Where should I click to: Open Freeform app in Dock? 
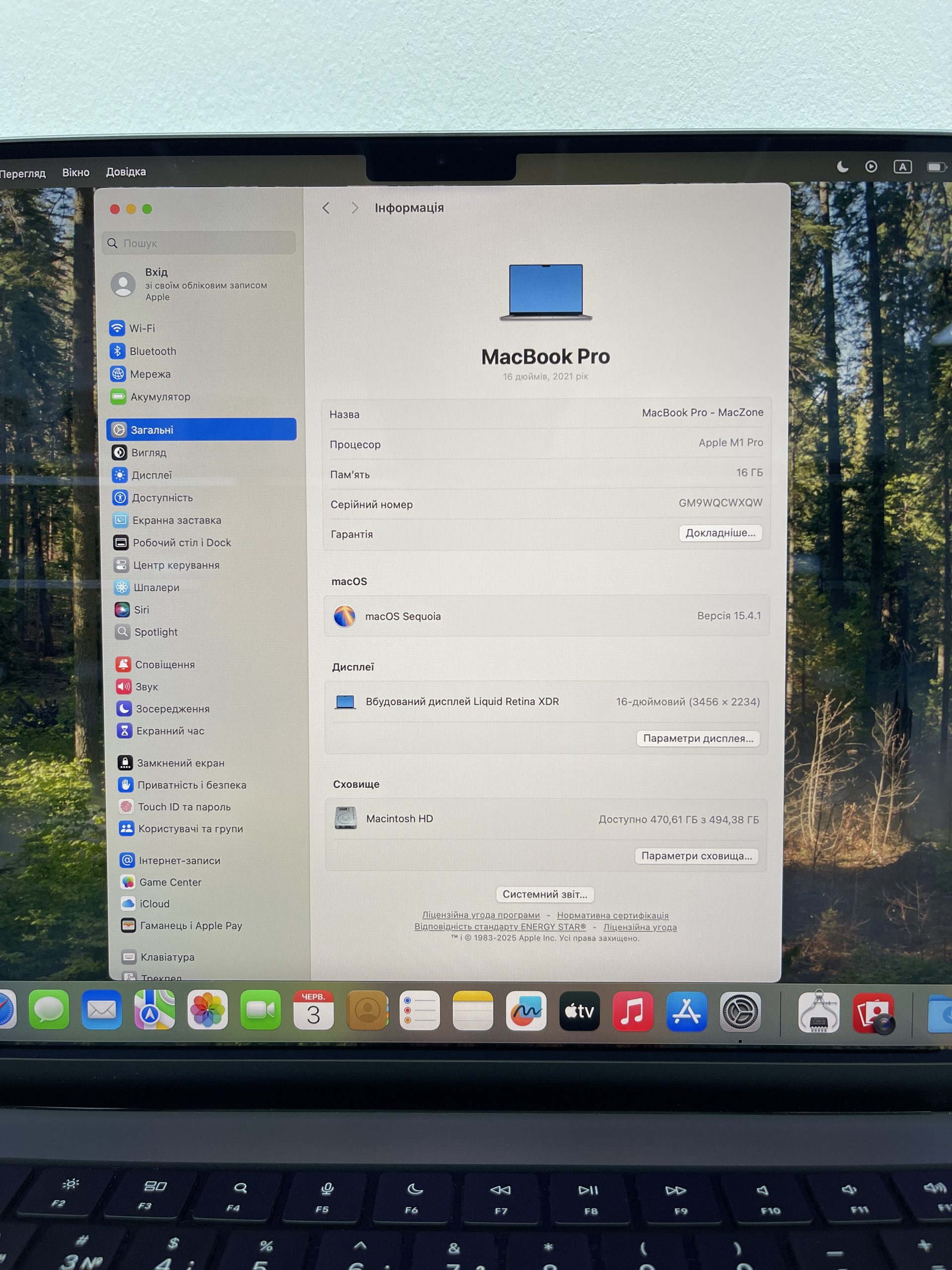(526, 1011)
